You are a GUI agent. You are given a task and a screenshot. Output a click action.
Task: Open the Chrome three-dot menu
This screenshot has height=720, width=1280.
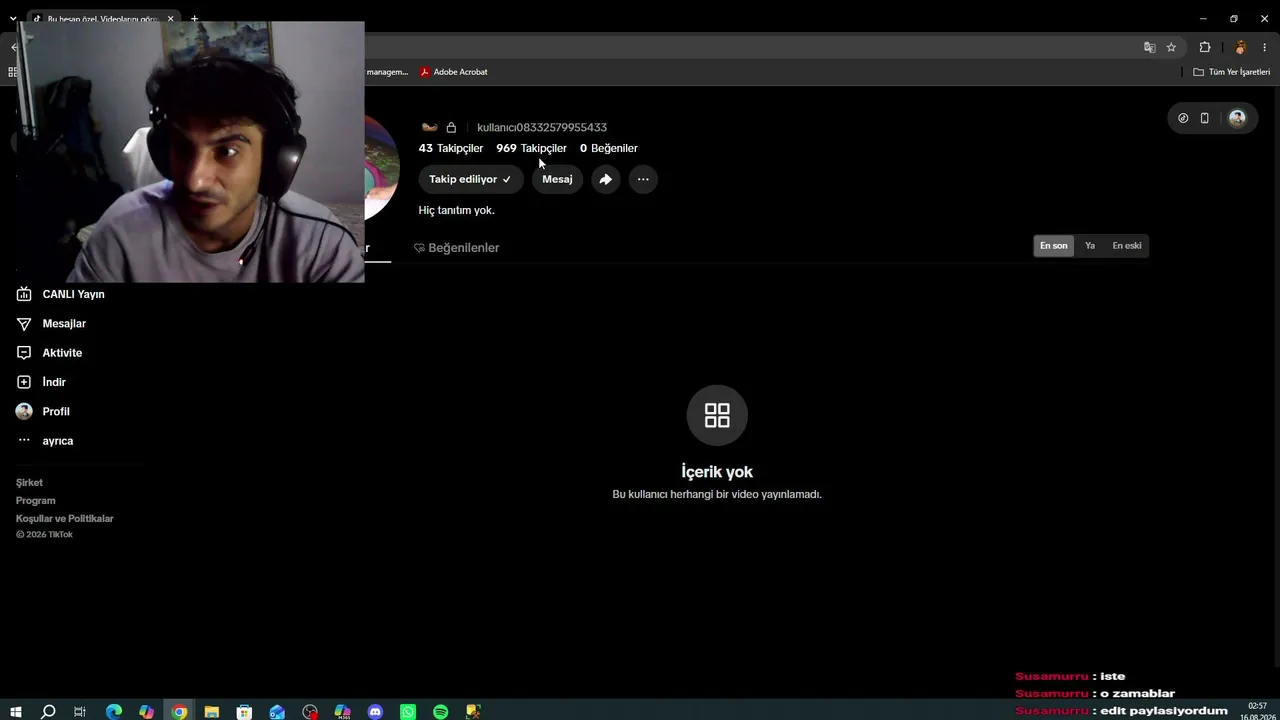click(x=1264, y=47)
